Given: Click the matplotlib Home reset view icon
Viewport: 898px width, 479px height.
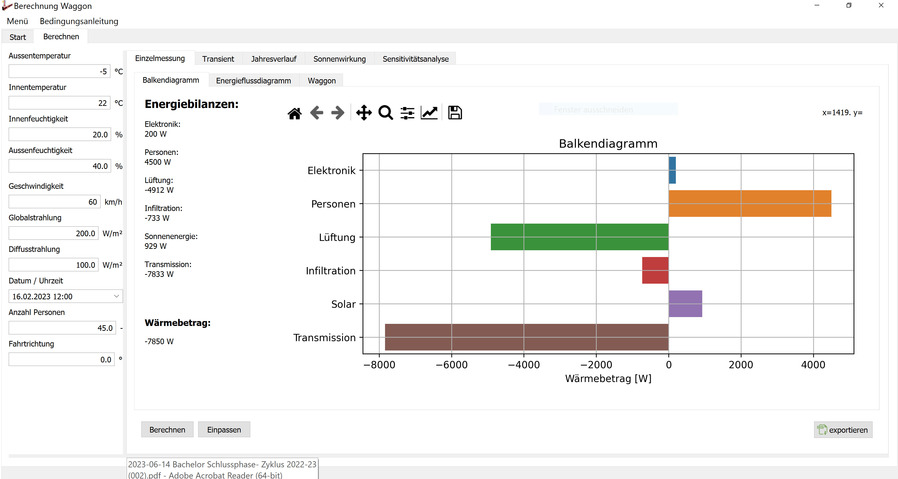Looking at the screenshot, I should point(294,113).
